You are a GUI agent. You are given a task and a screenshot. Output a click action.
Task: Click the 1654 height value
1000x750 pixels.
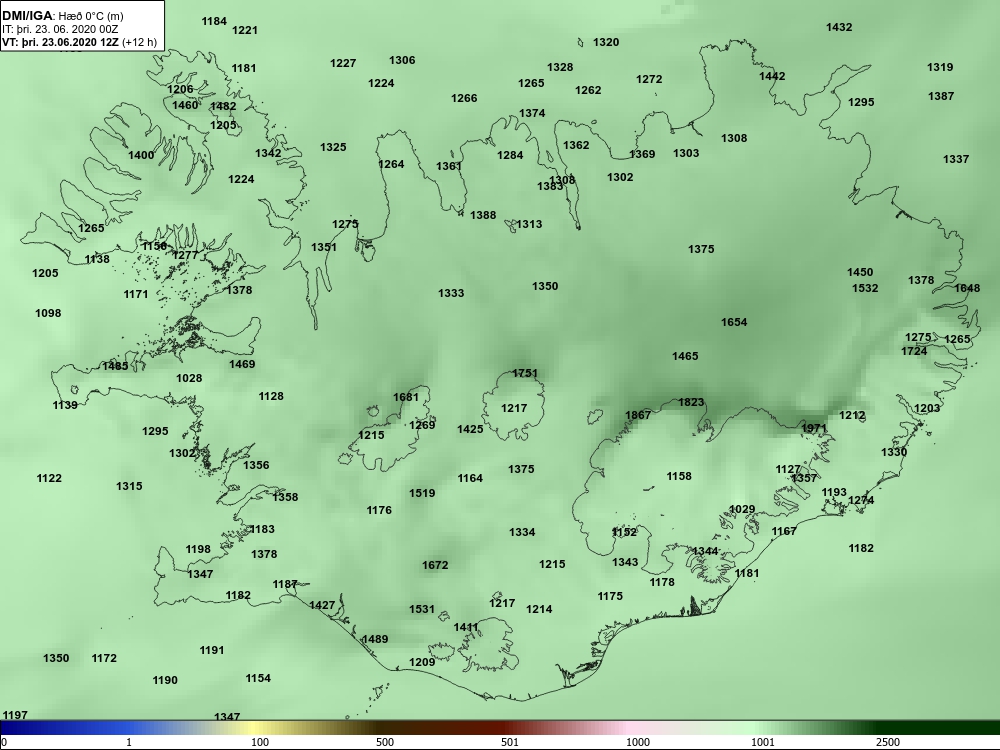(734, 323)
